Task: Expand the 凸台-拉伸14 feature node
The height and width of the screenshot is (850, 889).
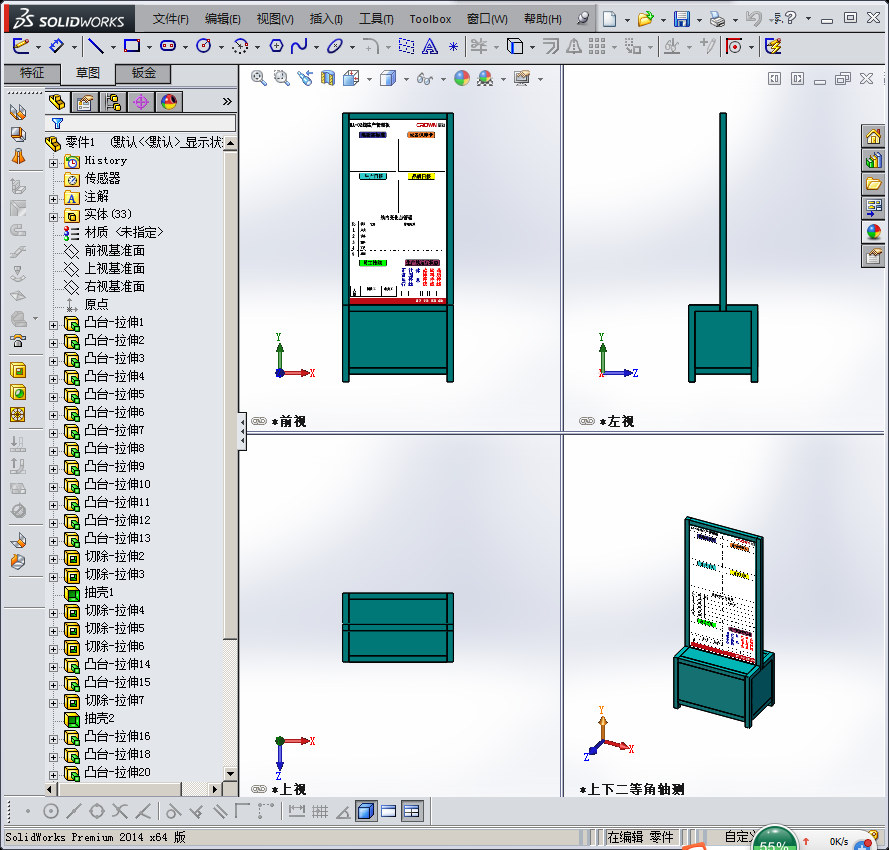Action: 53,667
